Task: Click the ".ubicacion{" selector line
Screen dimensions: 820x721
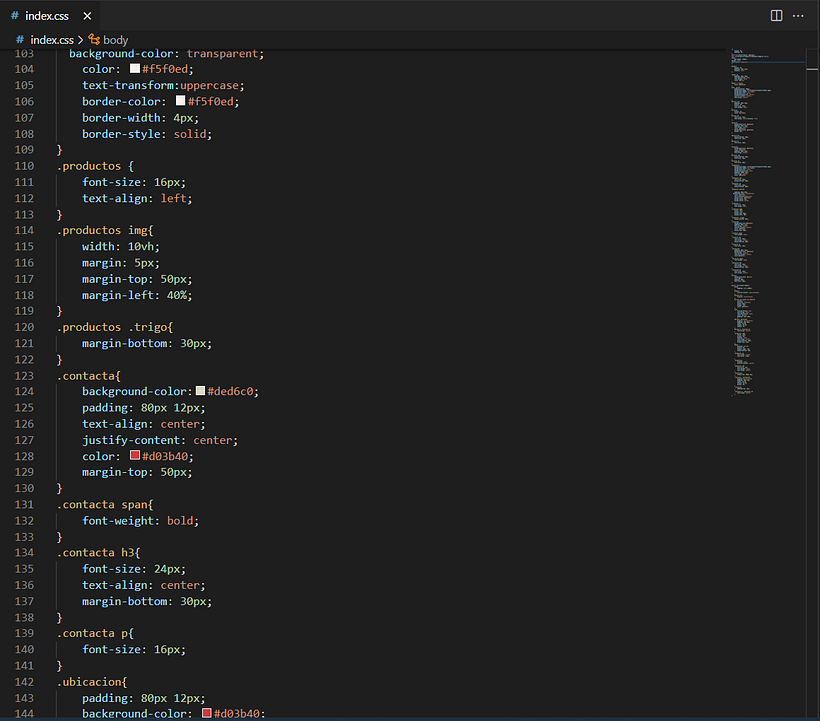Action: (92, 682)
